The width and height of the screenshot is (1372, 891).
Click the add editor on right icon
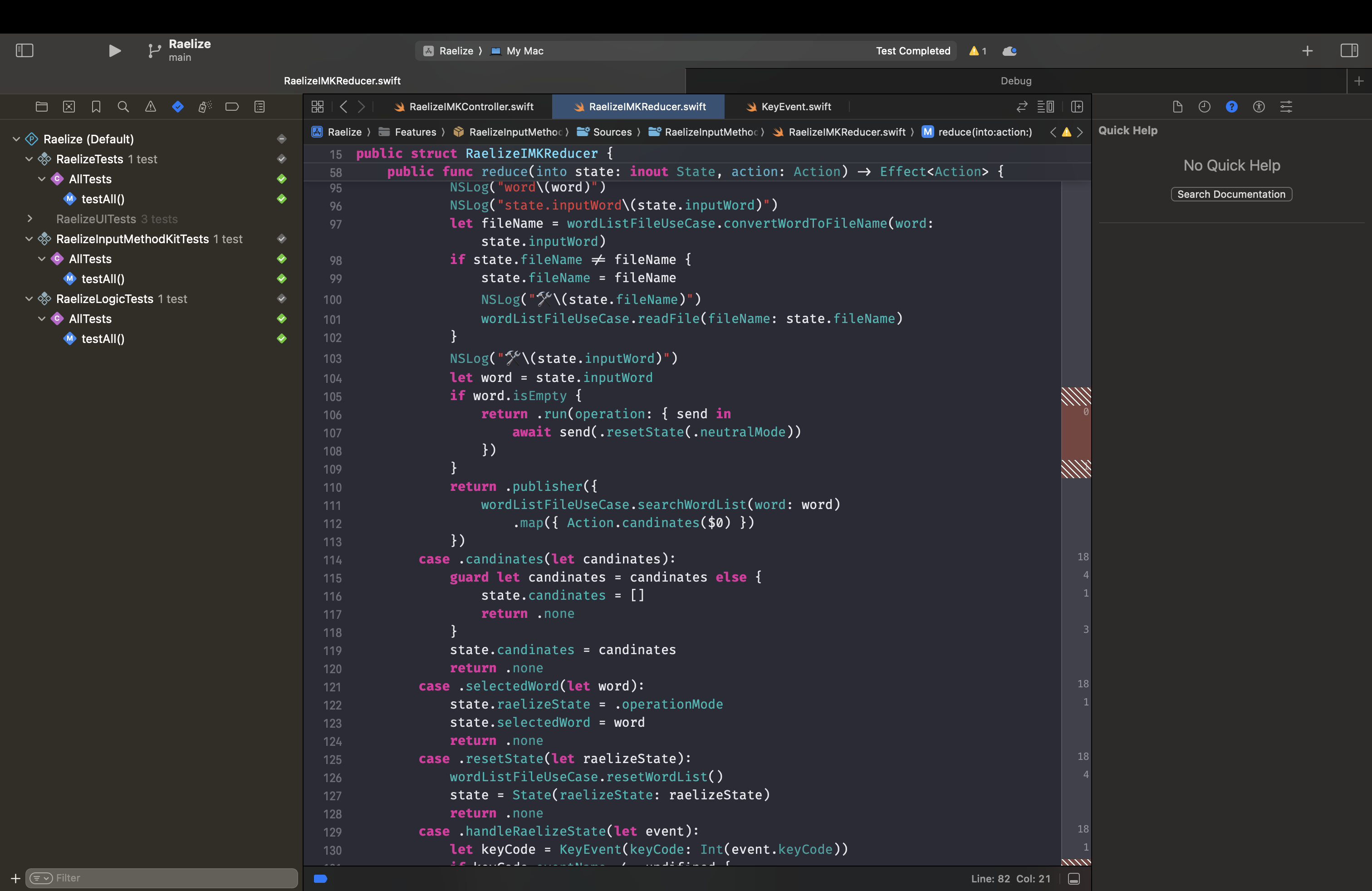pyautogui.click(x=1077, y=107)
